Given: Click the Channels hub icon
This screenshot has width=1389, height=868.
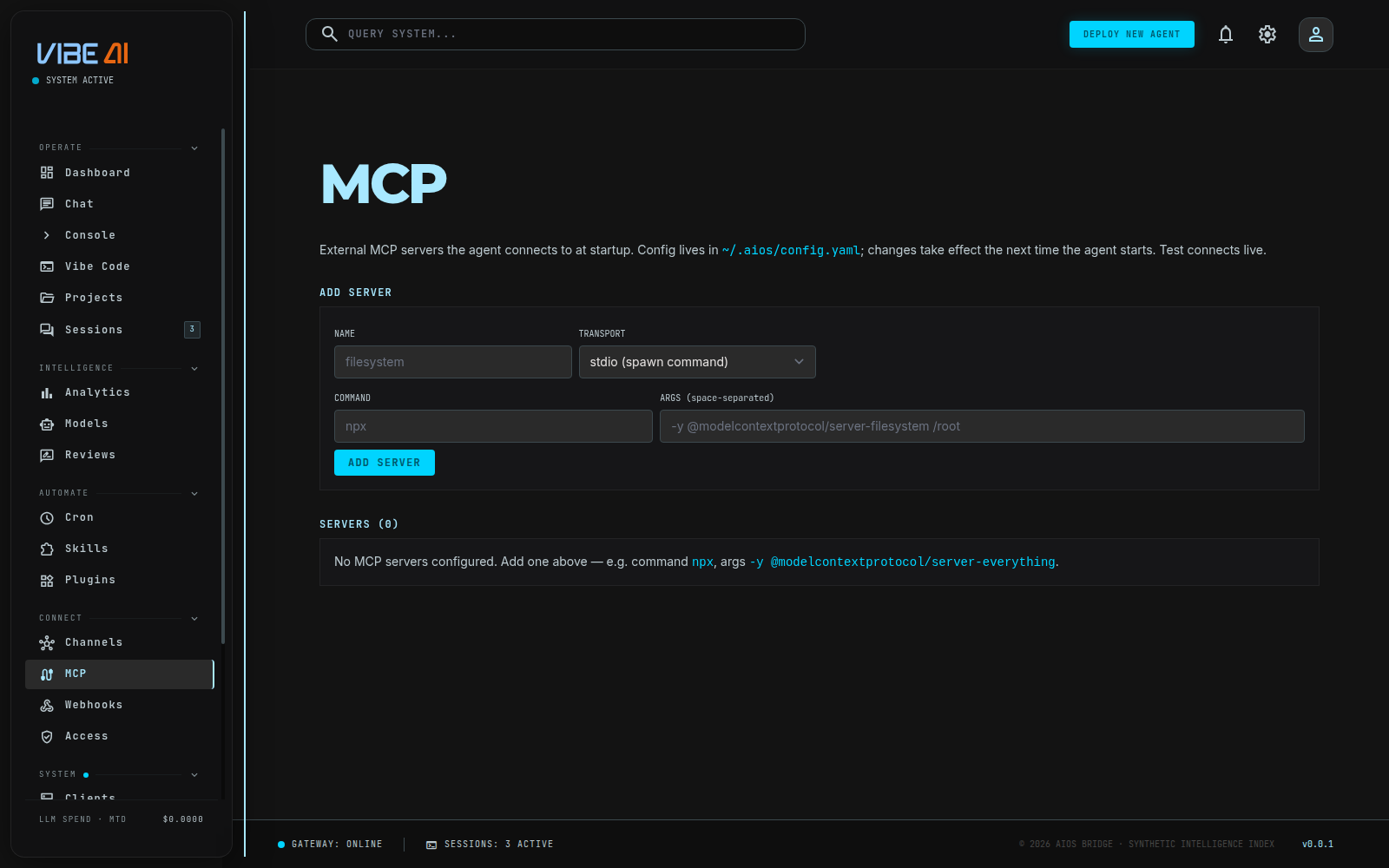Looking at the screenshot, I should coord(47,642).
